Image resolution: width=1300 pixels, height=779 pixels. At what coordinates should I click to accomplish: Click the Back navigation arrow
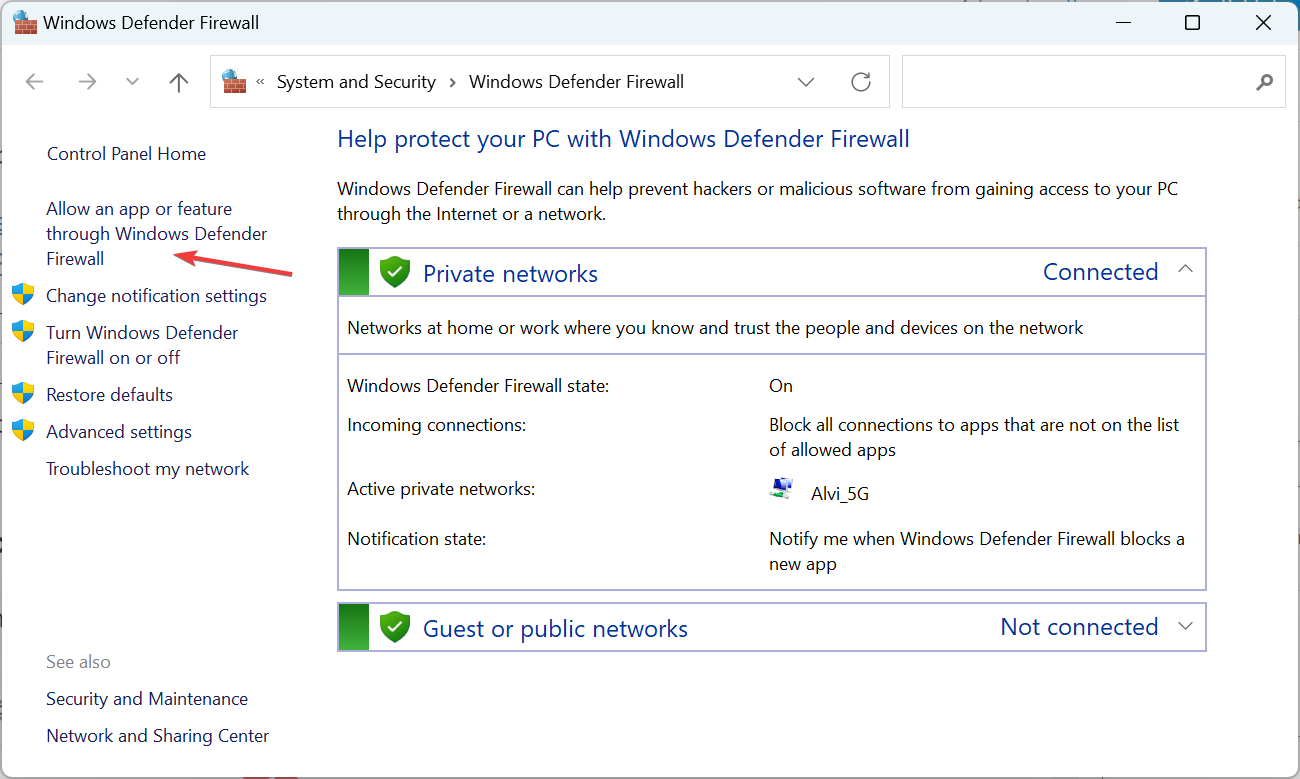tap(35, 82)
